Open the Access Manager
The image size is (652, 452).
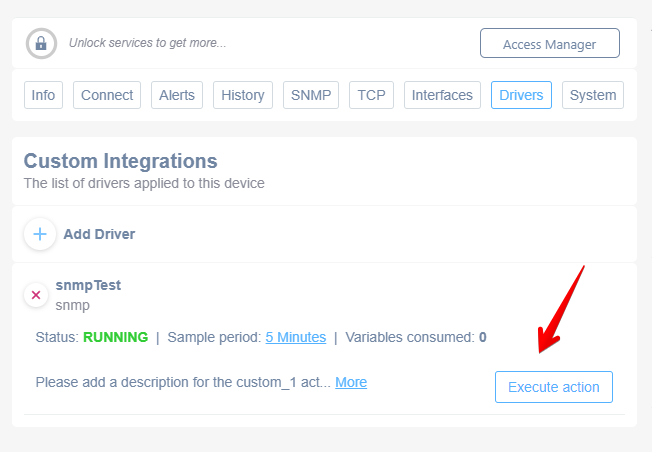pos(550,43)
